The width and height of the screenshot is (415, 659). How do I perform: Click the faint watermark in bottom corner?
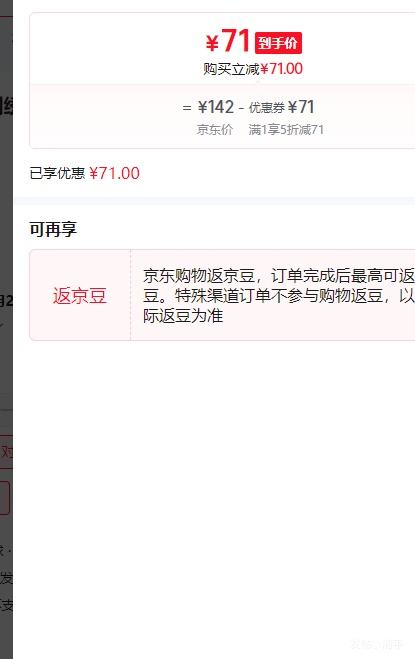coord(378,644)
